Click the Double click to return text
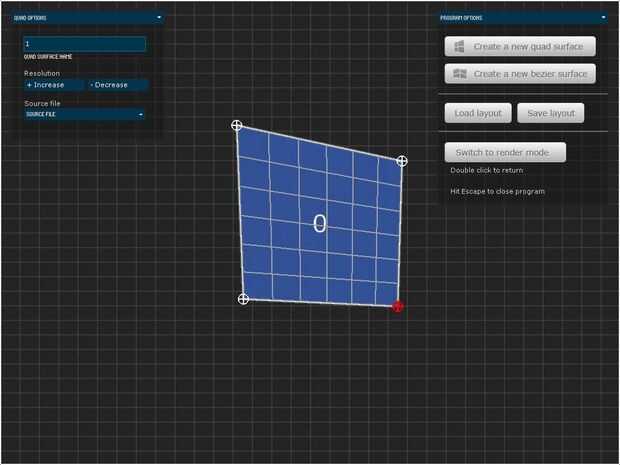The width and height of the screenshot is (620, 465). 487,170
